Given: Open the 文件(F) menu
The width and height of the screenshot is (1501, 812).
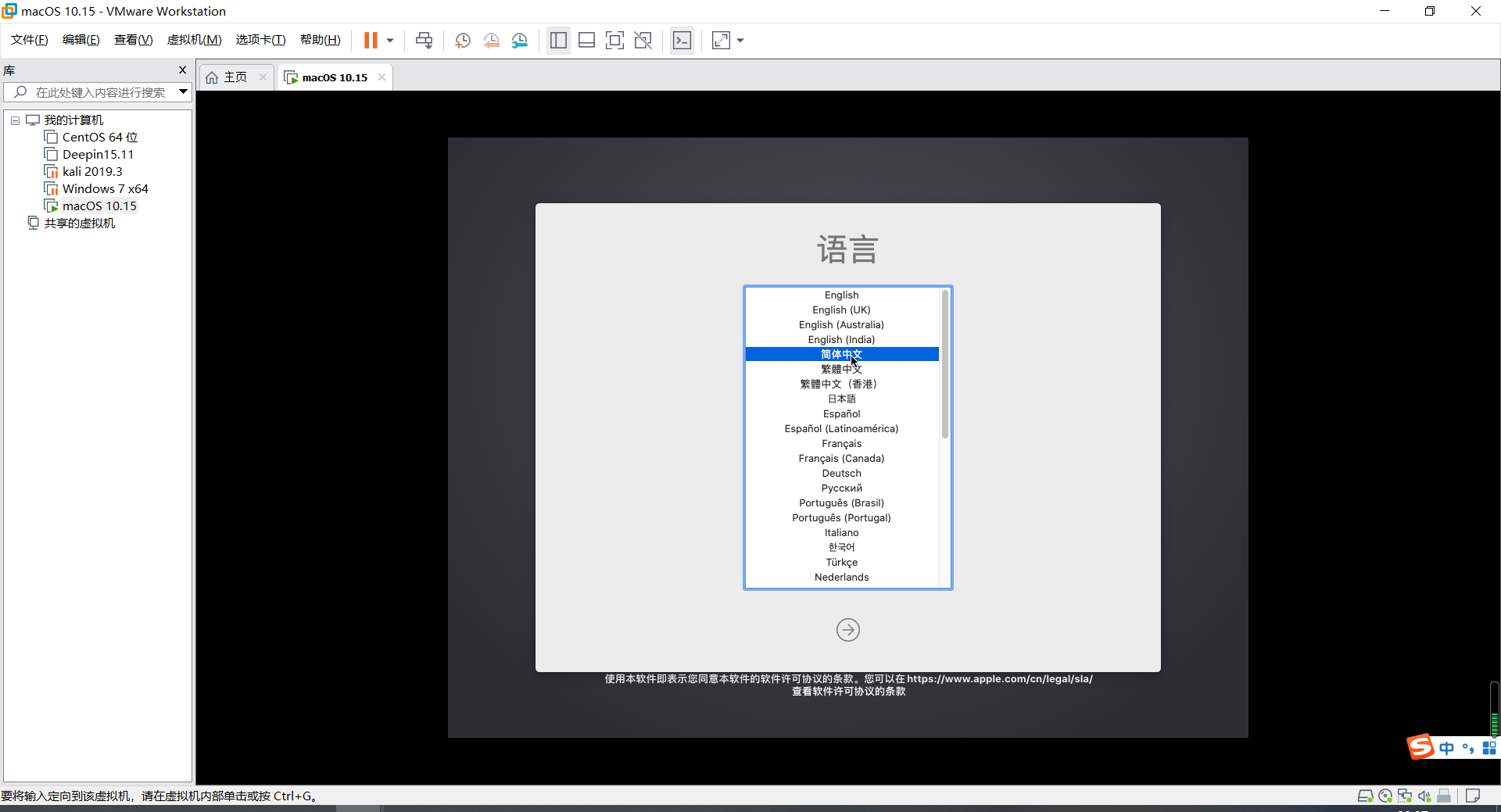Looking at the screenshot, I should [x=30, y=40].
